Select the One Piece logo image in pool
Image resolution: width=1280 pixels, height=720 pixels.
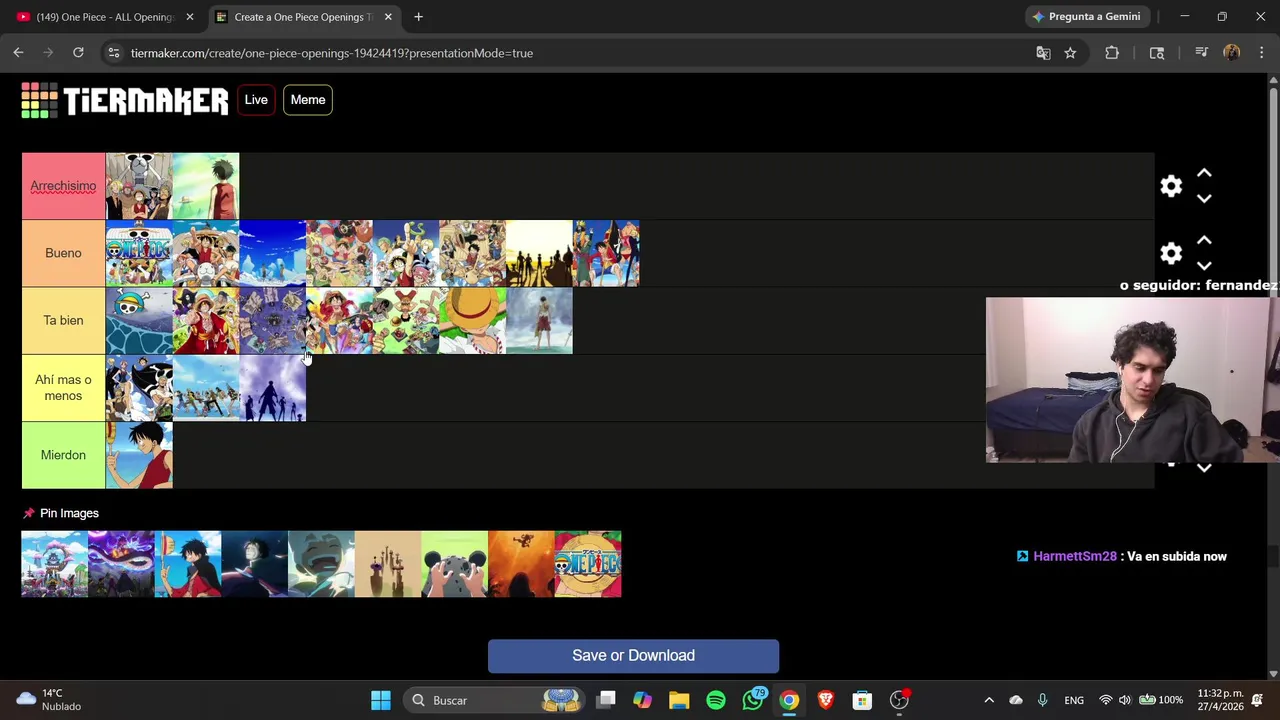point(588,564)
